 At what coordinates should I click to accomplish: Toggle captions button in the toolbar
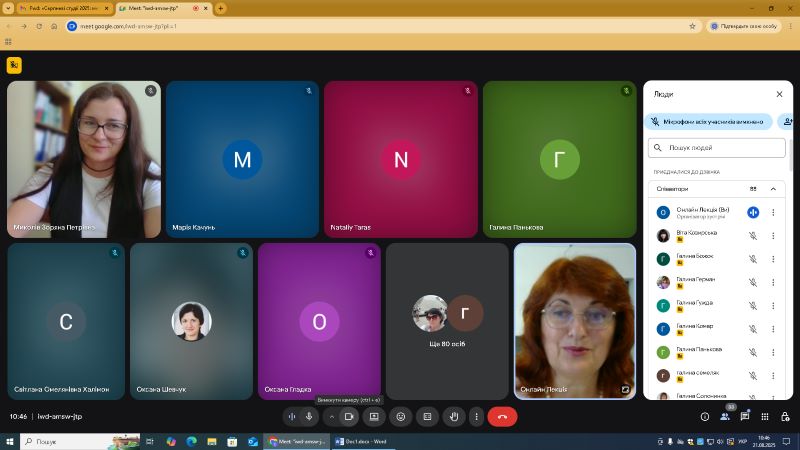(x=427, y=416)
